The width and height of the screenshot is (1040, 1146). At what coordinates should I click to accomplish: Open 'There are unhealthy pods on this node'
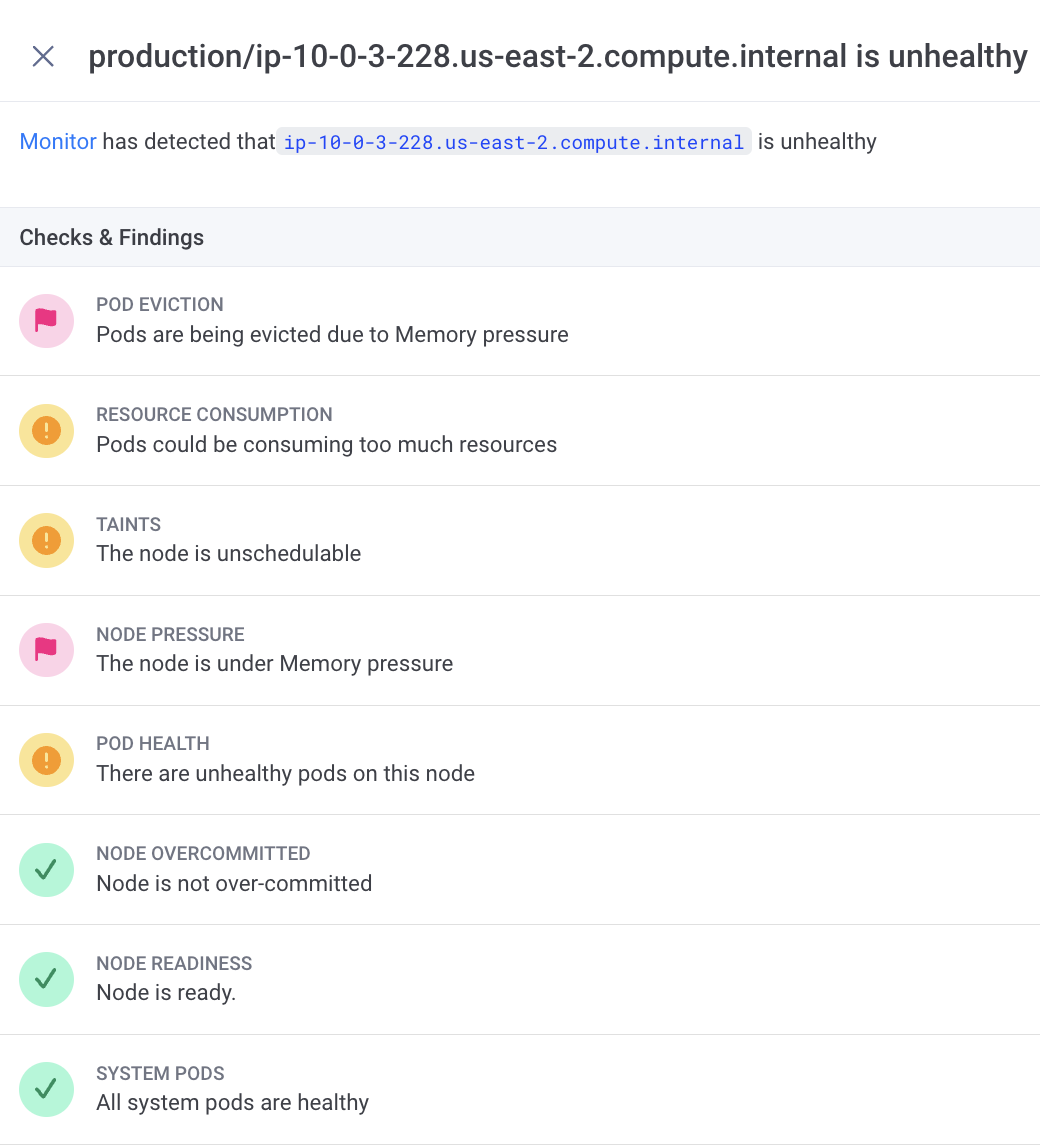coord(285,774)
